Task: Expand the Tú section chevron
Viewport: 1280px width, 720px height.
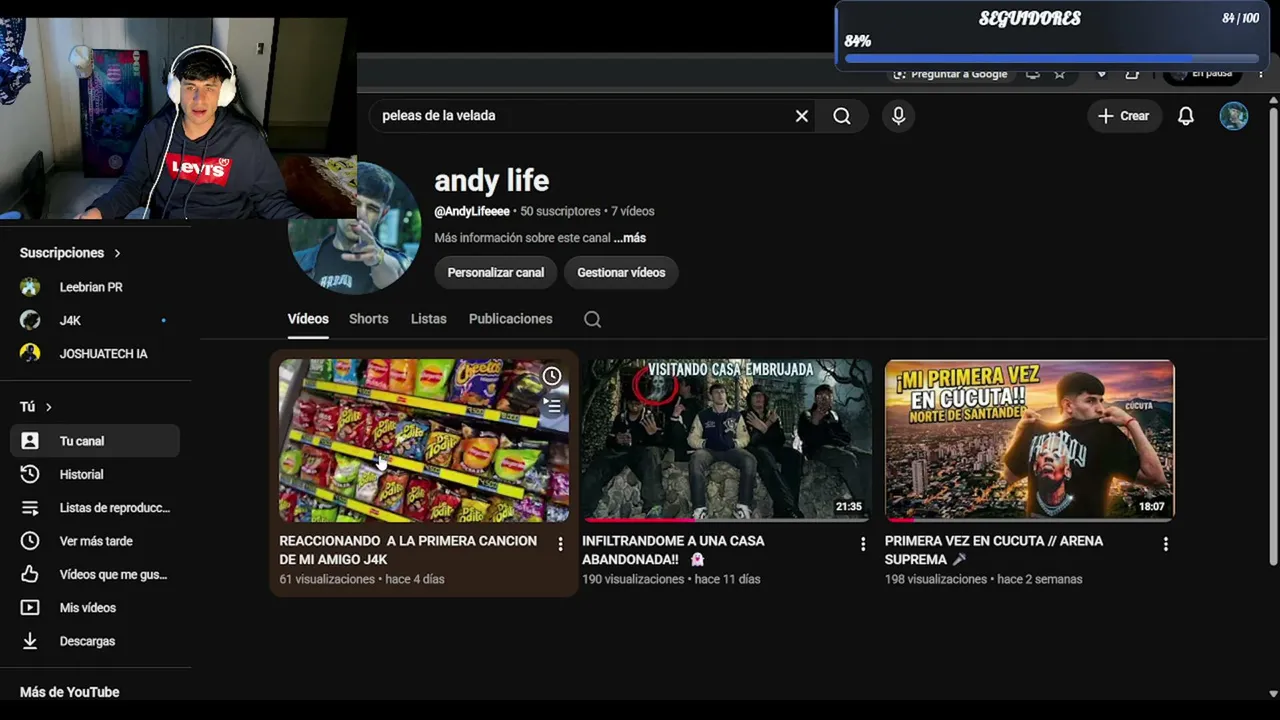Action: [x=48, y=407]
